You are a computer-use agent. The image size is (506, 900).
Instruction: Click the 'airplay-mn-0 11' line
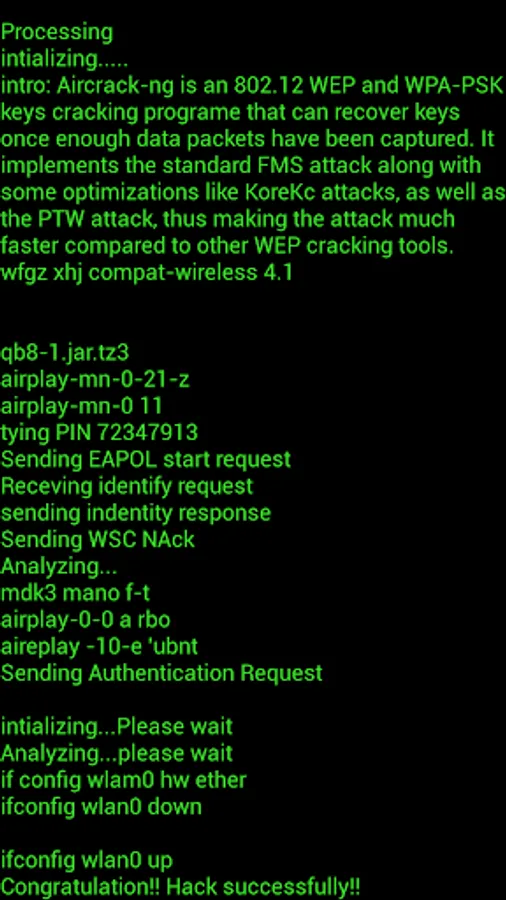pyautogui.click(x=81, y=406)
